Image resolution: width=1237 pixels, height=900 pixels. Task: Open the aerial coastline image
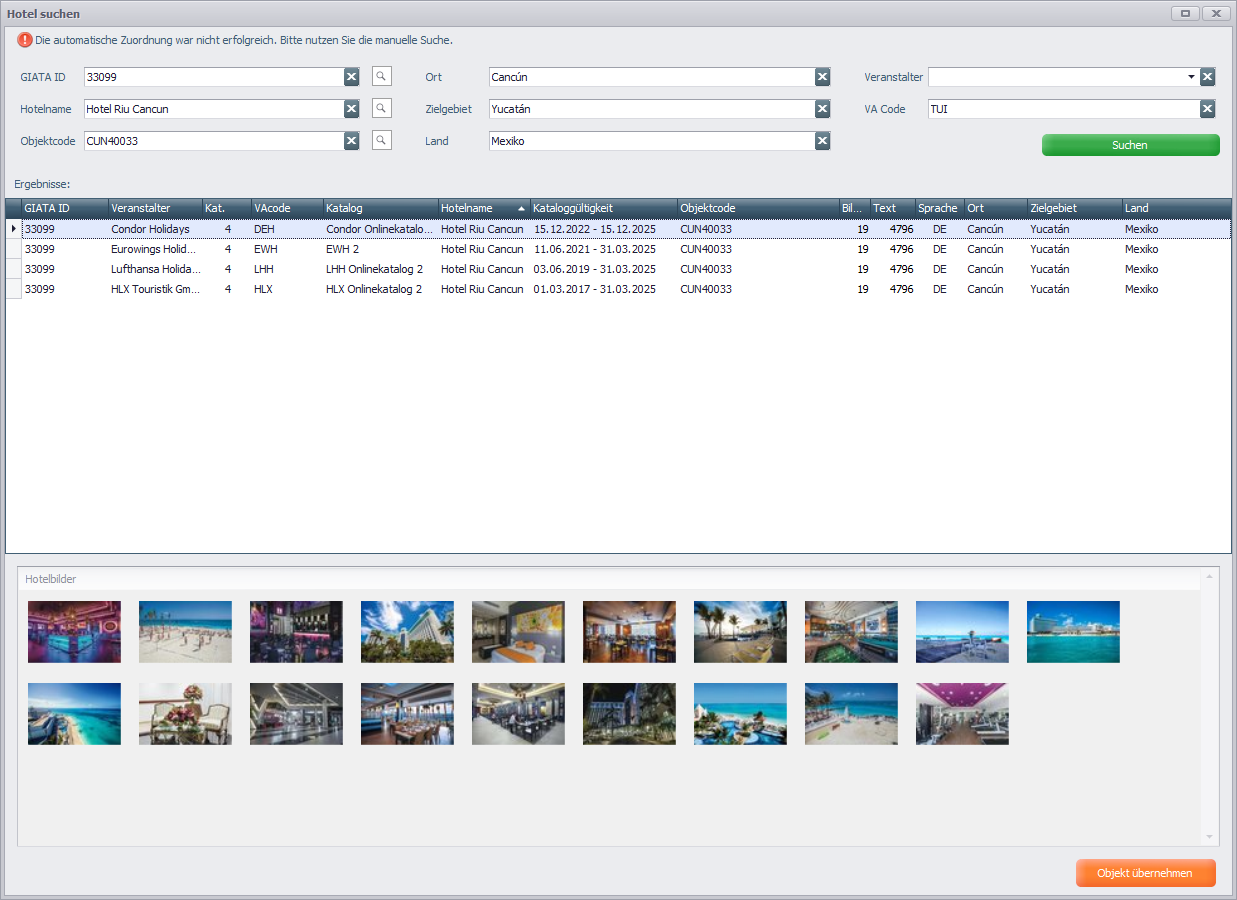pos(74,714)
